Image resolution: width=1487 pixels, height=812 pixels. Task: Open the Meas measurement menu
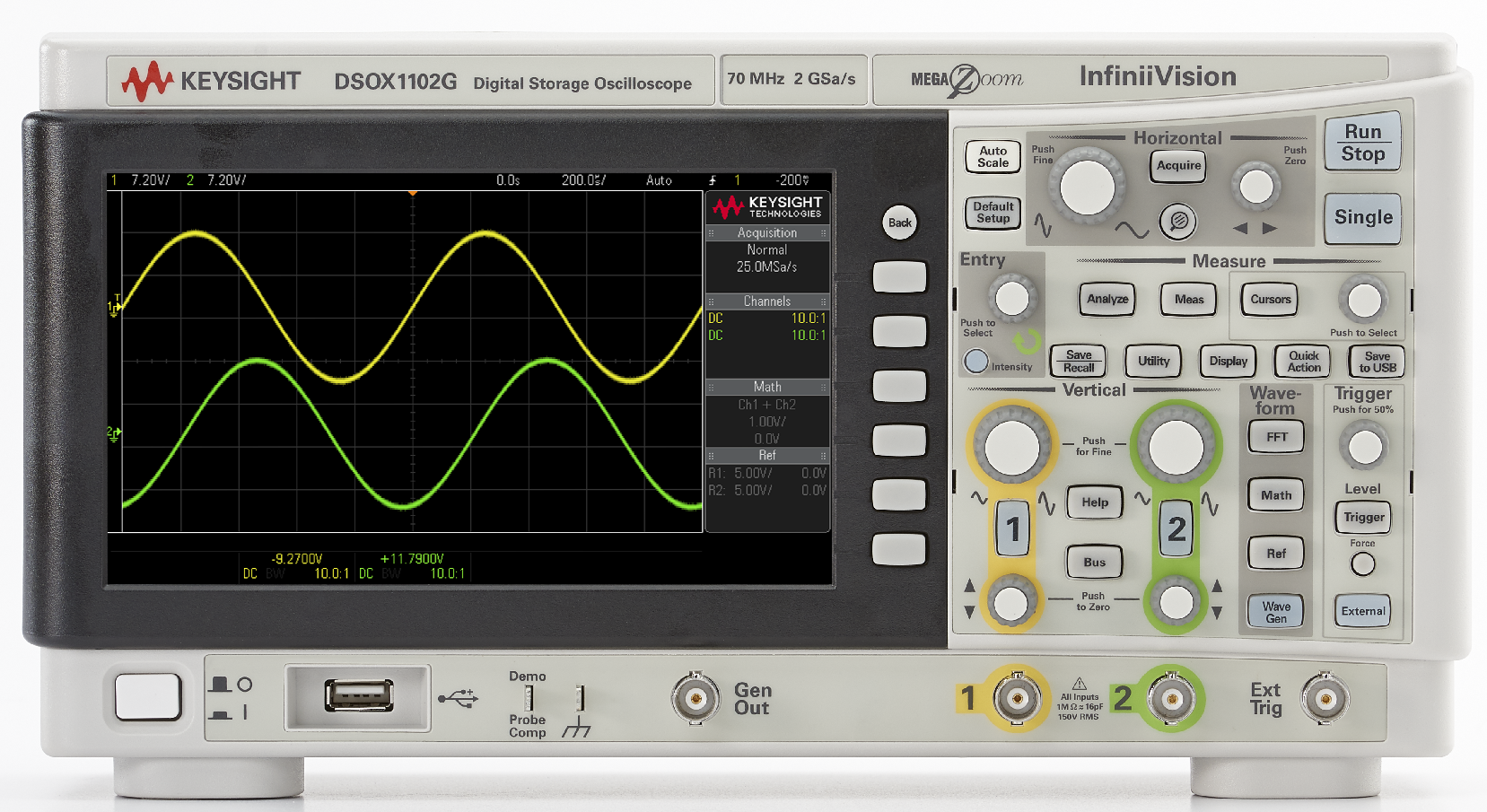[1189, 299]
